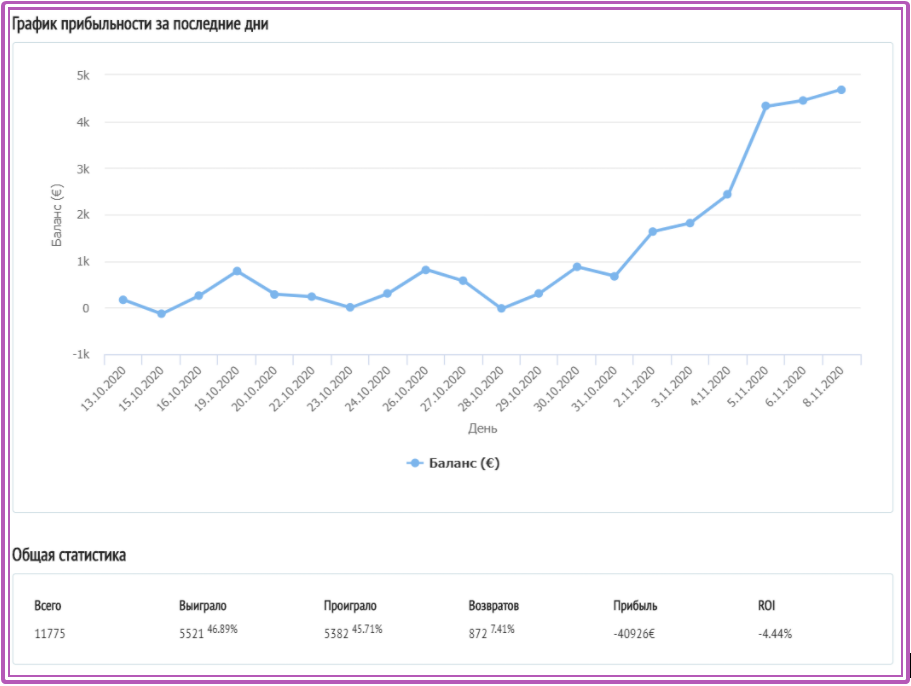Select the total value '11775'
Viewport: 911px width, 686px height.
pyautogui.click(x=50, y=634)
